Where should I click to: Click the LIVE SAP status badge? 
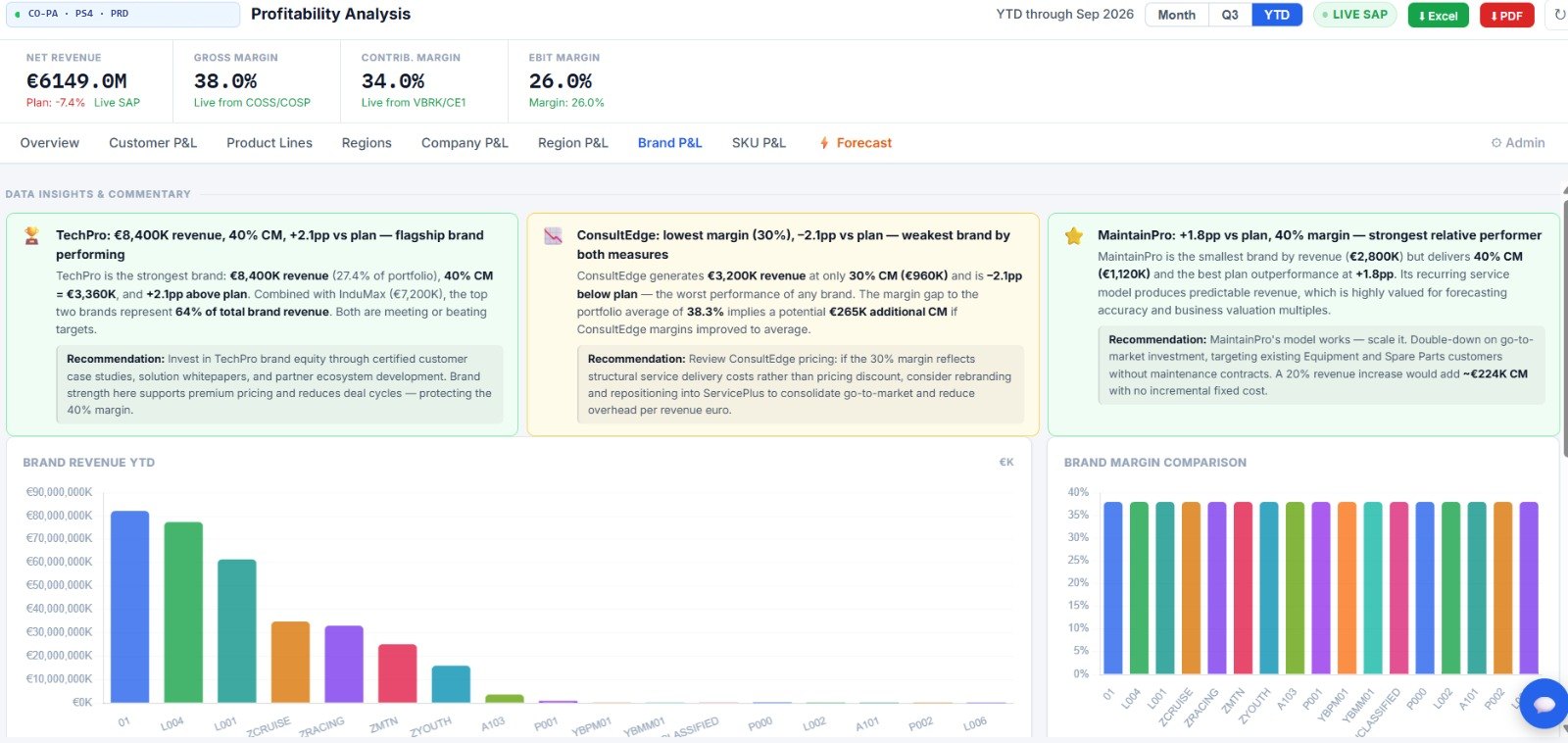pos(1354,15)
